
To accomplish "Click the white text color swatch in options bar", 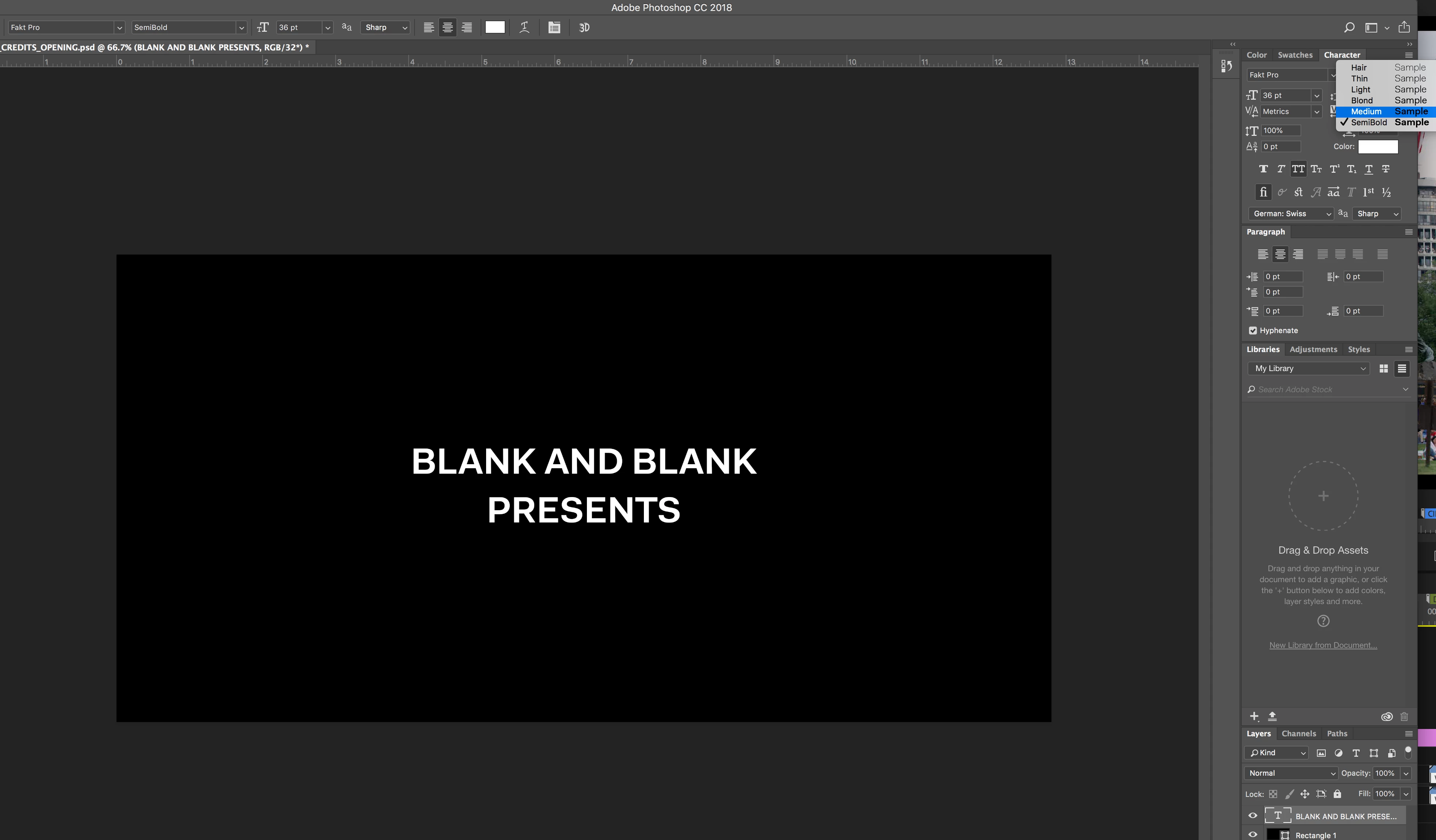I will click(494, 27).
